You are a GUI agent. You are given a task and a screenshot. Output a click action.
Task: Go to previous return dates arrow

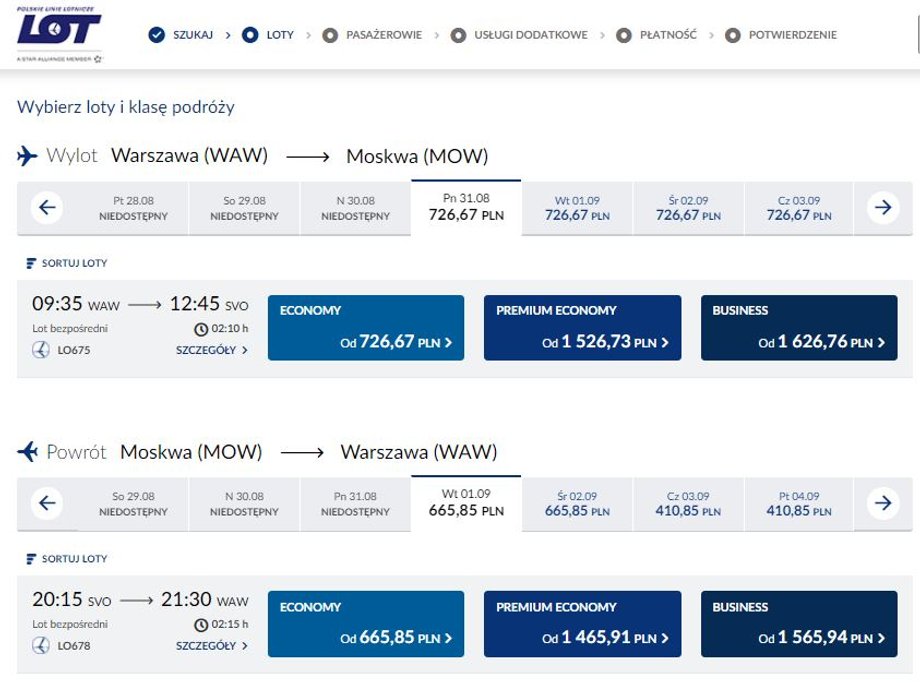tap(47, 503)
